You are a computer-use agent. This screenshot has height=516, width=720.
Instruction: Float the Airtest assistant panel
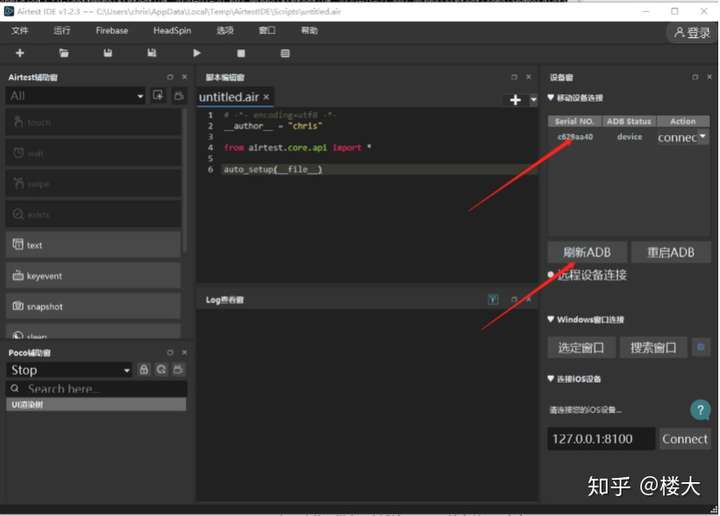[170, 77]
